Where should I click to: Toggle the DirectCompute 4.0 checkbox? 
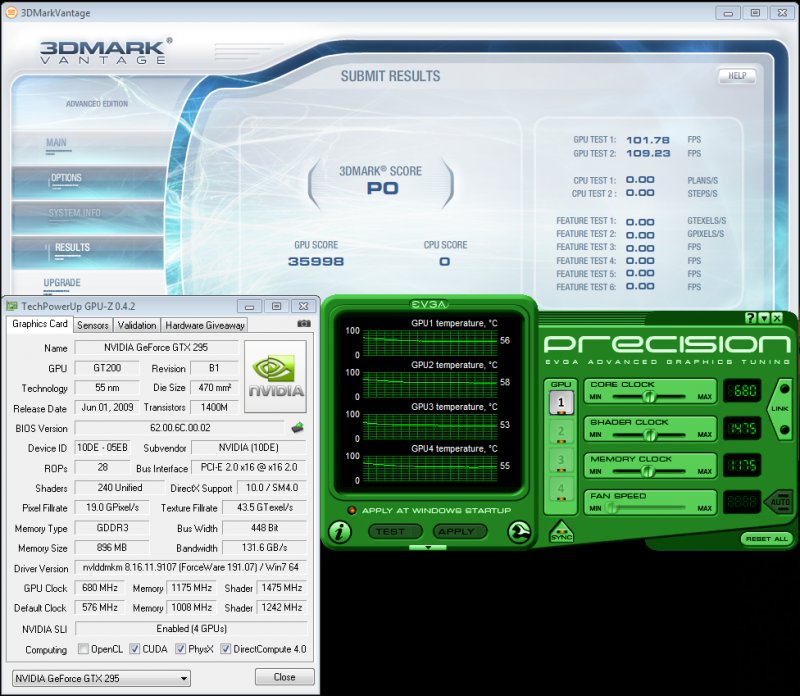pos(225,649)
